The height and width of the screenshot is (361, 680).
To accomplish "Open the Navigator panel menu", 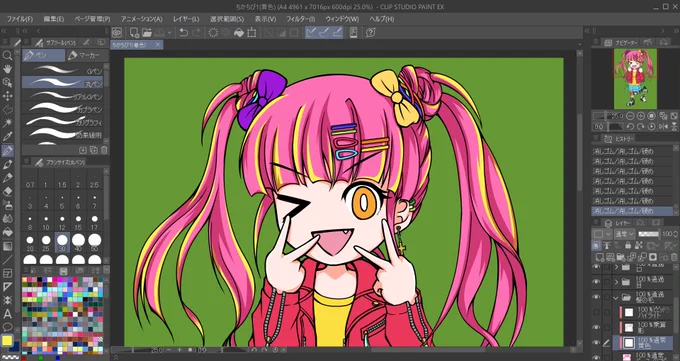I will tap(595, 42).
